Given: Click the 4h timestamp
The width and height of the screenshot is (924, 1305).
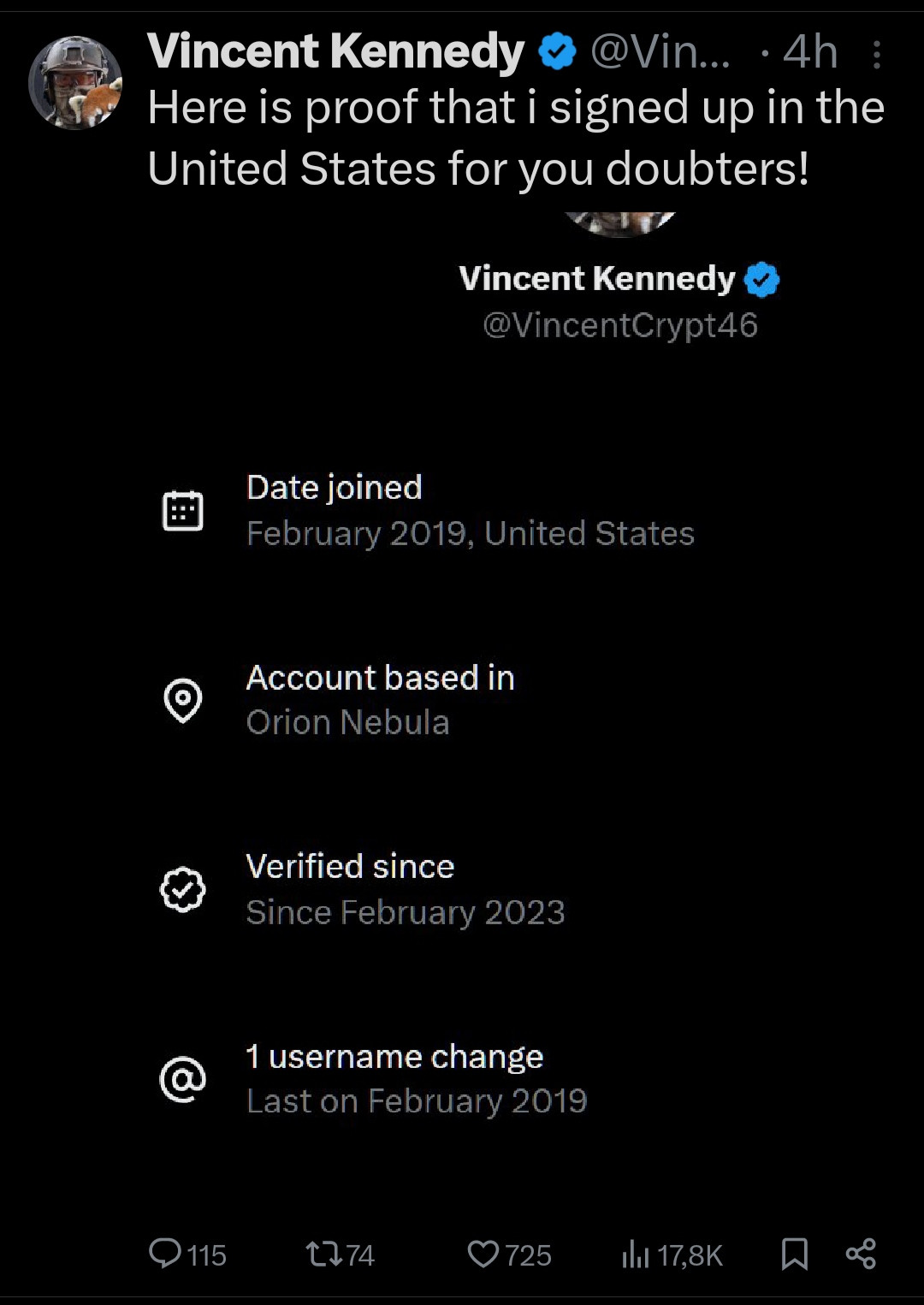Looking at the screenshot, I should pyautogui.click(x=809, y=52).
